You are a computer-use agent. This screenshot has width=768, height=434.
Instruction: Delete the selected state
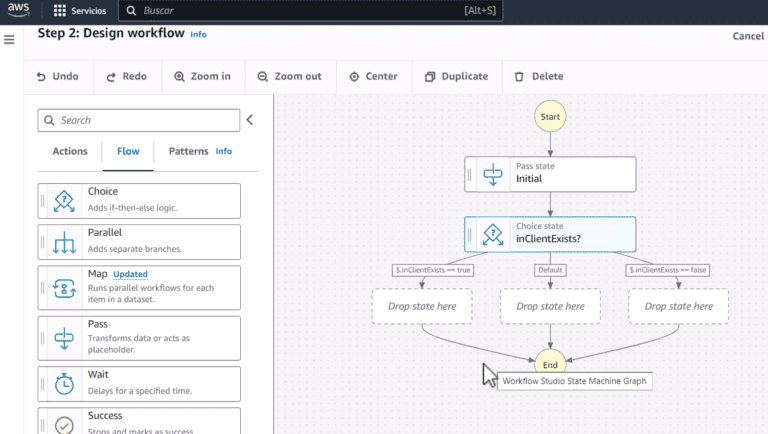(x=539, y=76)
